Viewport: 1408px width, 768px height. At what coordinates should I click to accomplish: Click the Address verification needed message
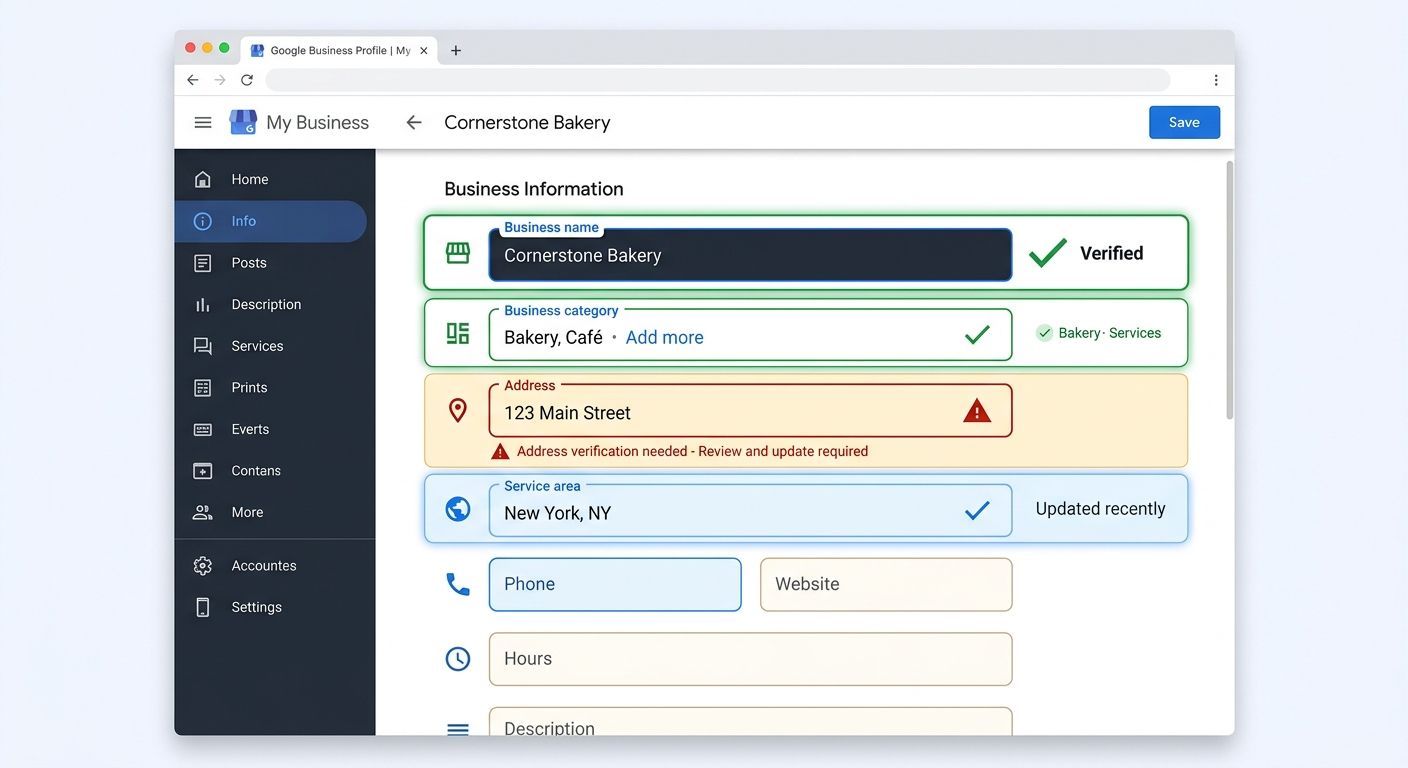click(x=681, y=451)
